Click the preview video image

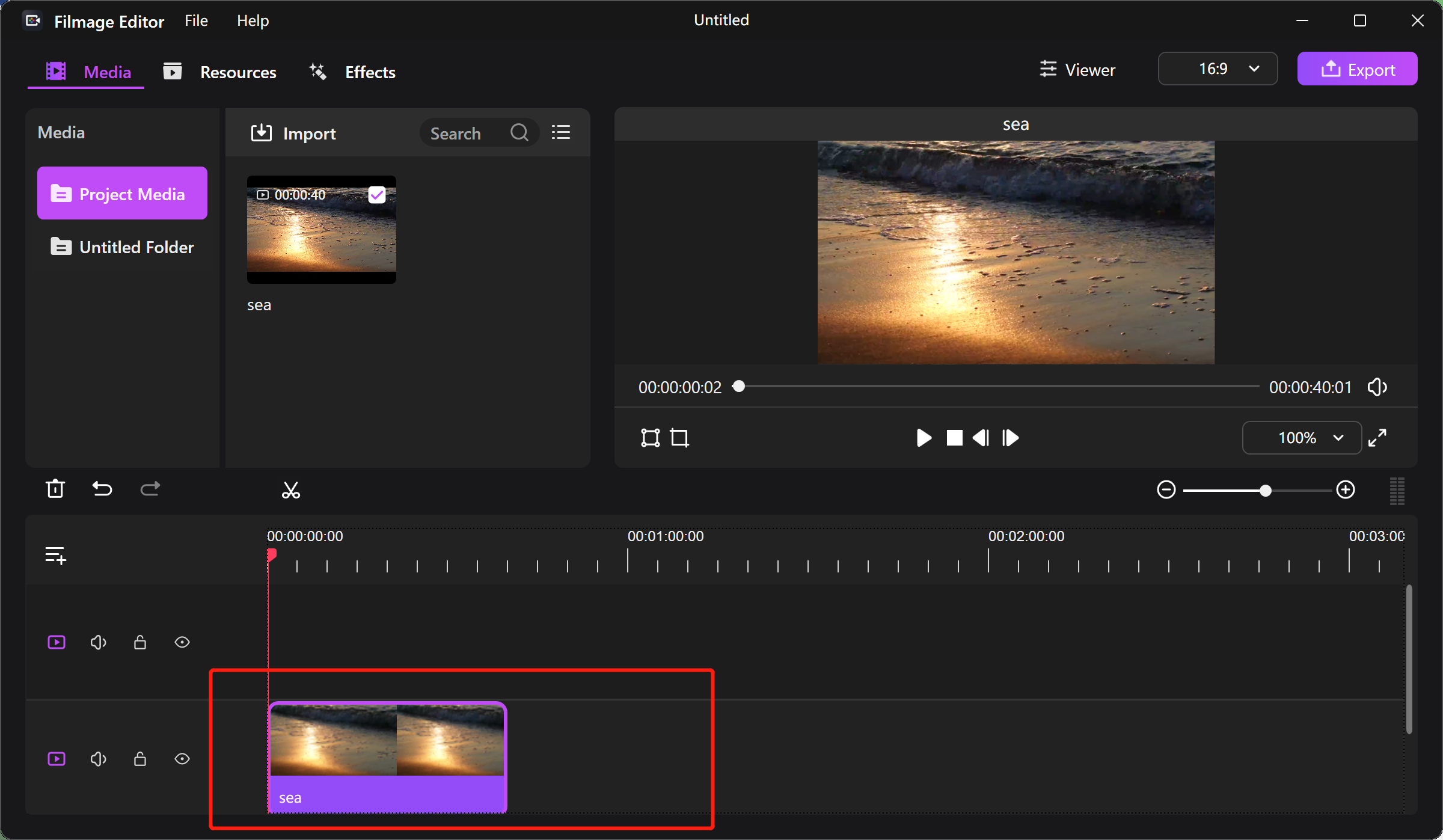tap(1016, 252)
